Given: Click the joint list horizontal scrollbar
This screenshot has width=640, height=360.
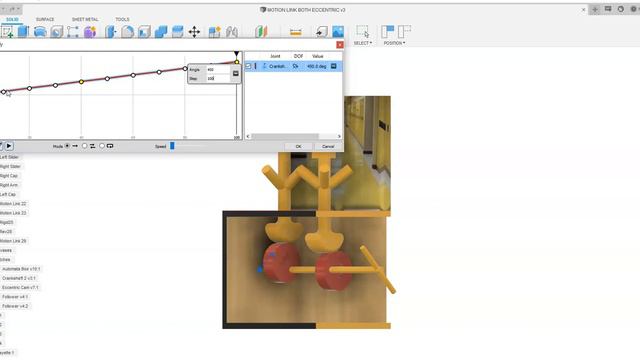Looking at the screenshot, I should click(x=285, y=136).
